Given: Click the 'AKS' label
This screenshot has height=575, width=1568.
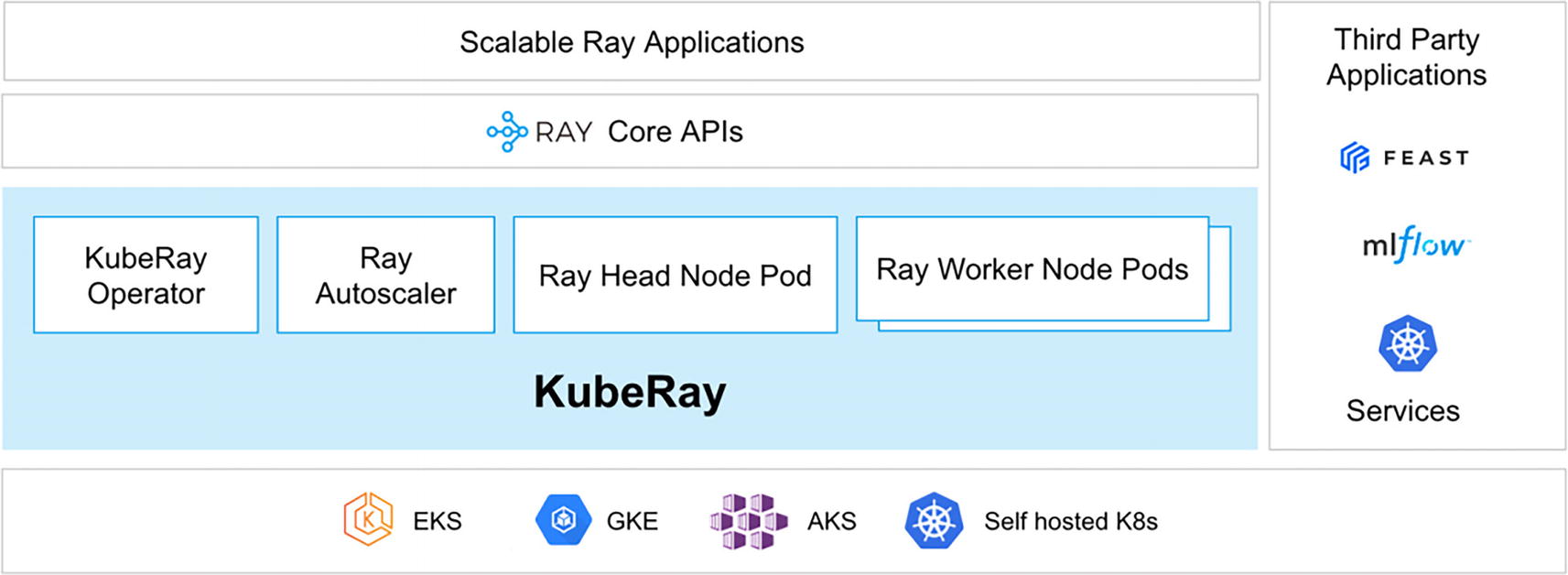Looking at the screenshot, I should point(832,521).
